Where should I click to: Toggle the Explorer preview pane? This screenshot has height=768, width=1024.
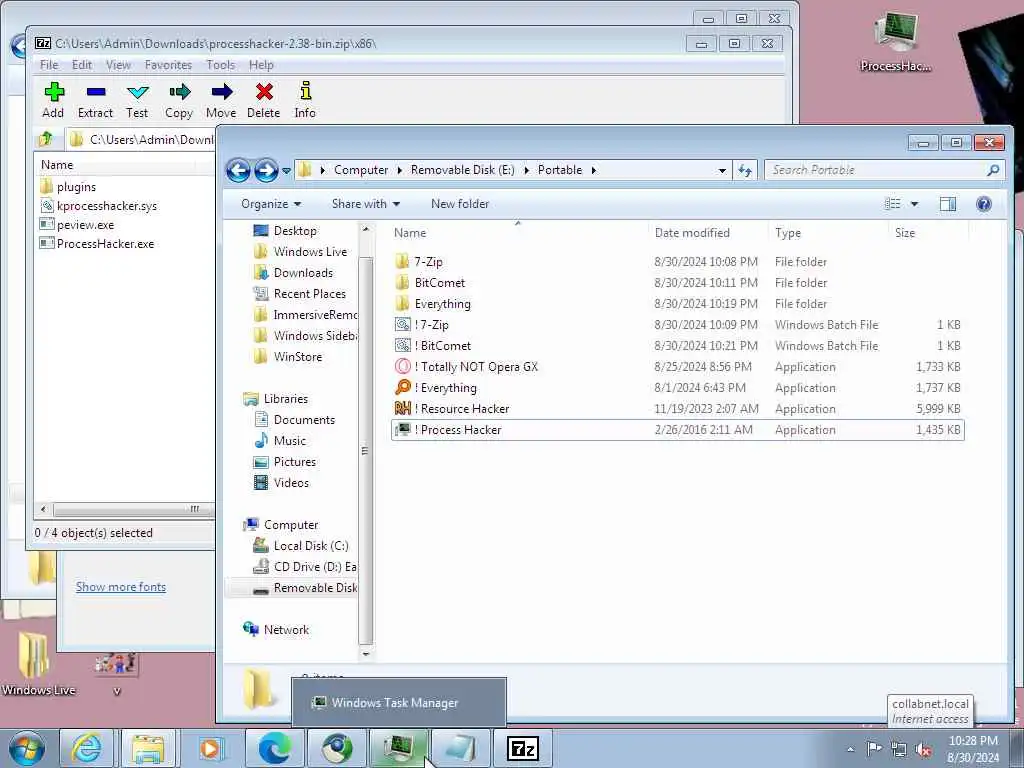click(x=948, y=204)
